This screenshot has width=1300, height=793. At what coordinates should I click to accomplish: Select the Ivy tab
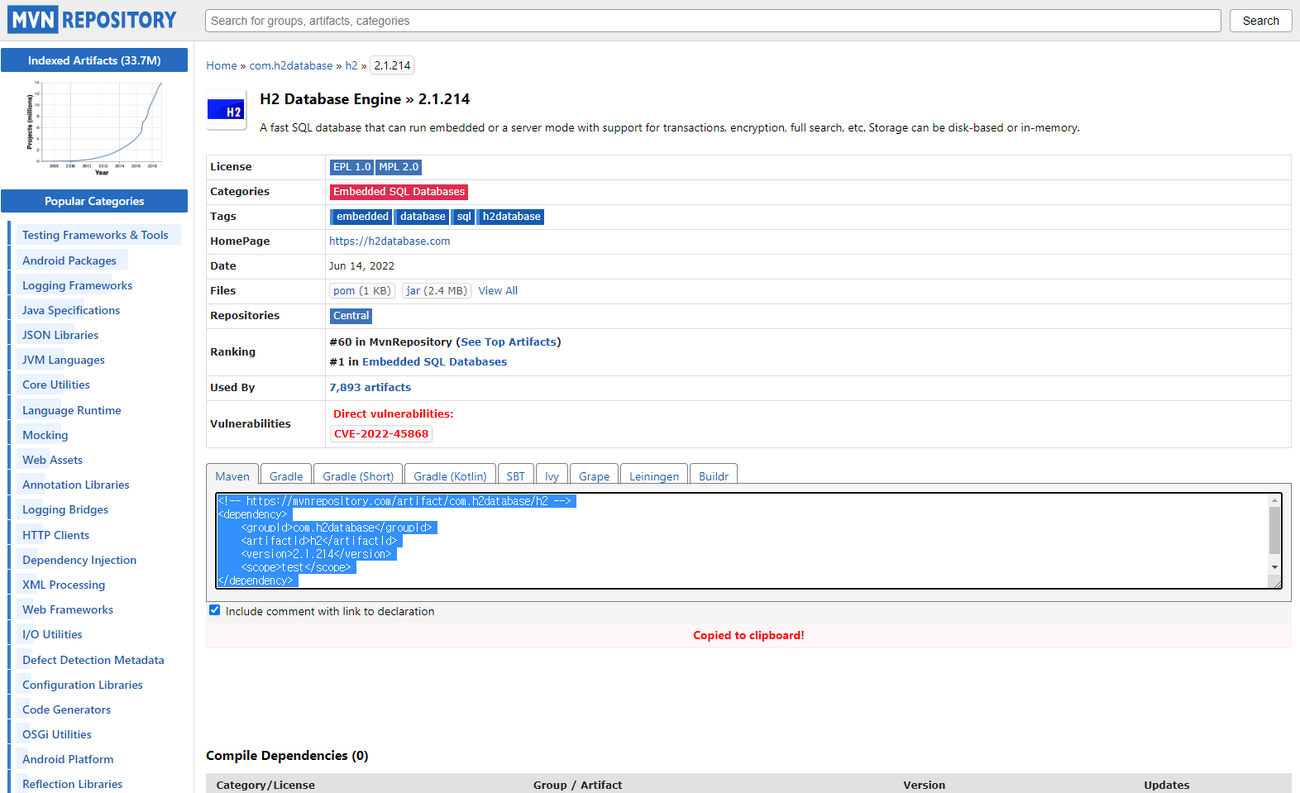pos(552,476)
